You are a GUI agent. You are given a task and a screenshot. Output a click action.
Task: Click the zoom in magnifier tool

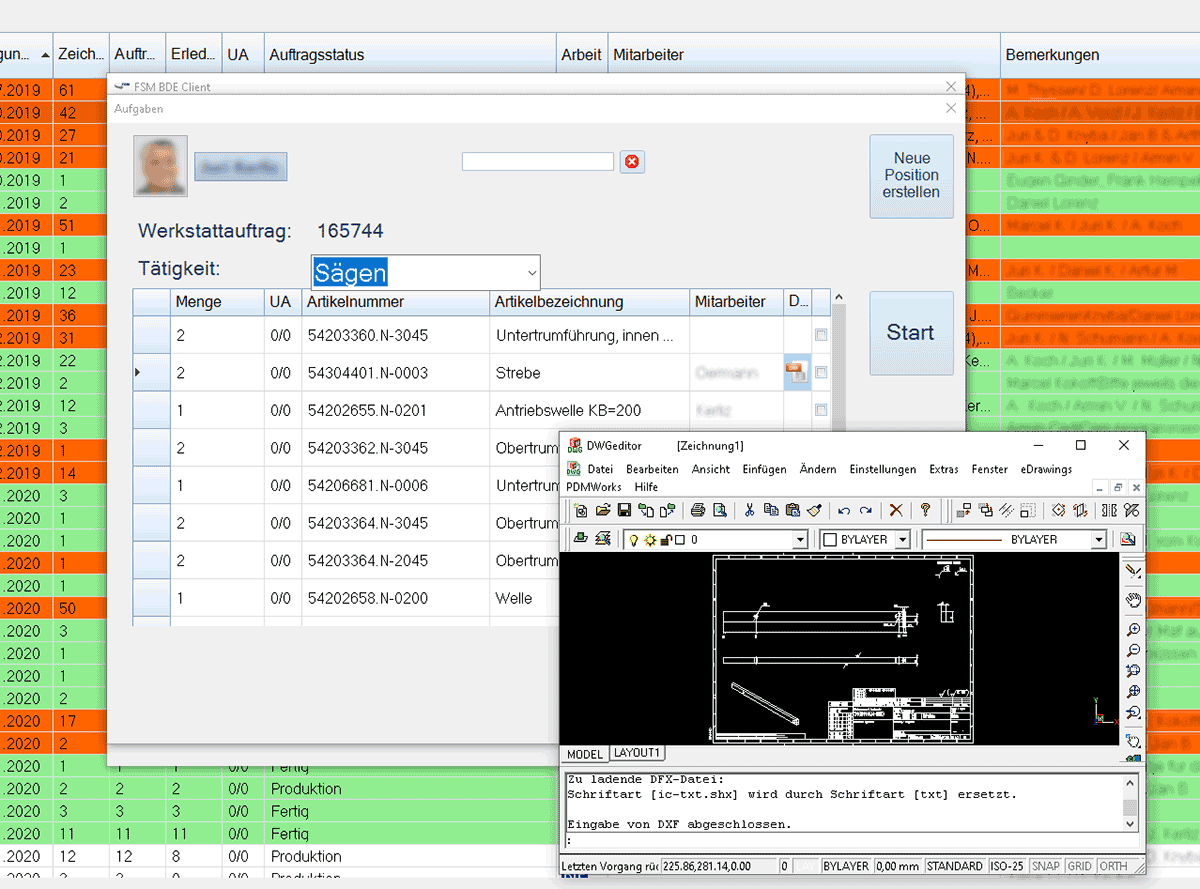click(x=1133, y=630)
